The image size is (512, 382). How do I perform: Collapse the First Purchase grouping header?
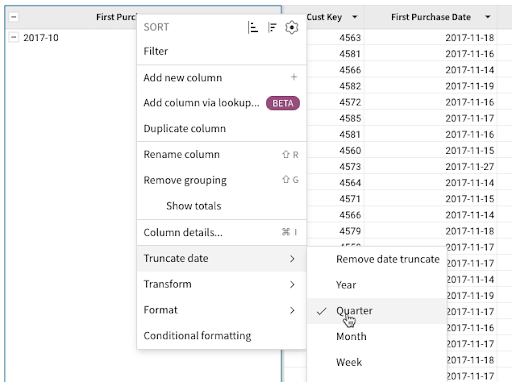pos(14,17)
